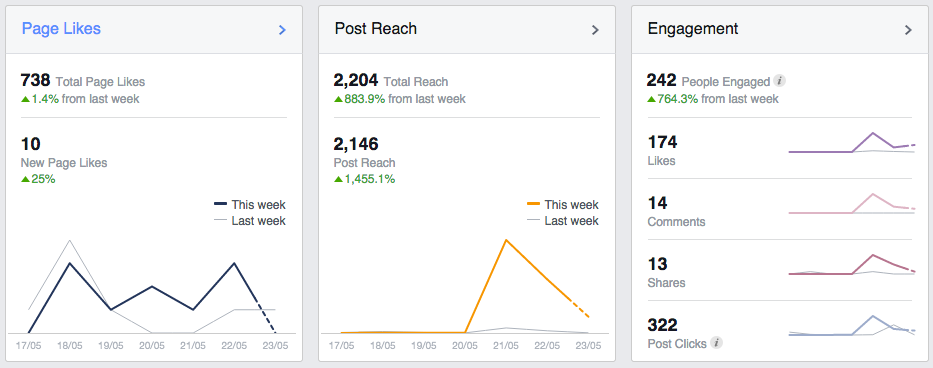
Task: Open the Page Likes heading link
Action: [x=61, y=29]
